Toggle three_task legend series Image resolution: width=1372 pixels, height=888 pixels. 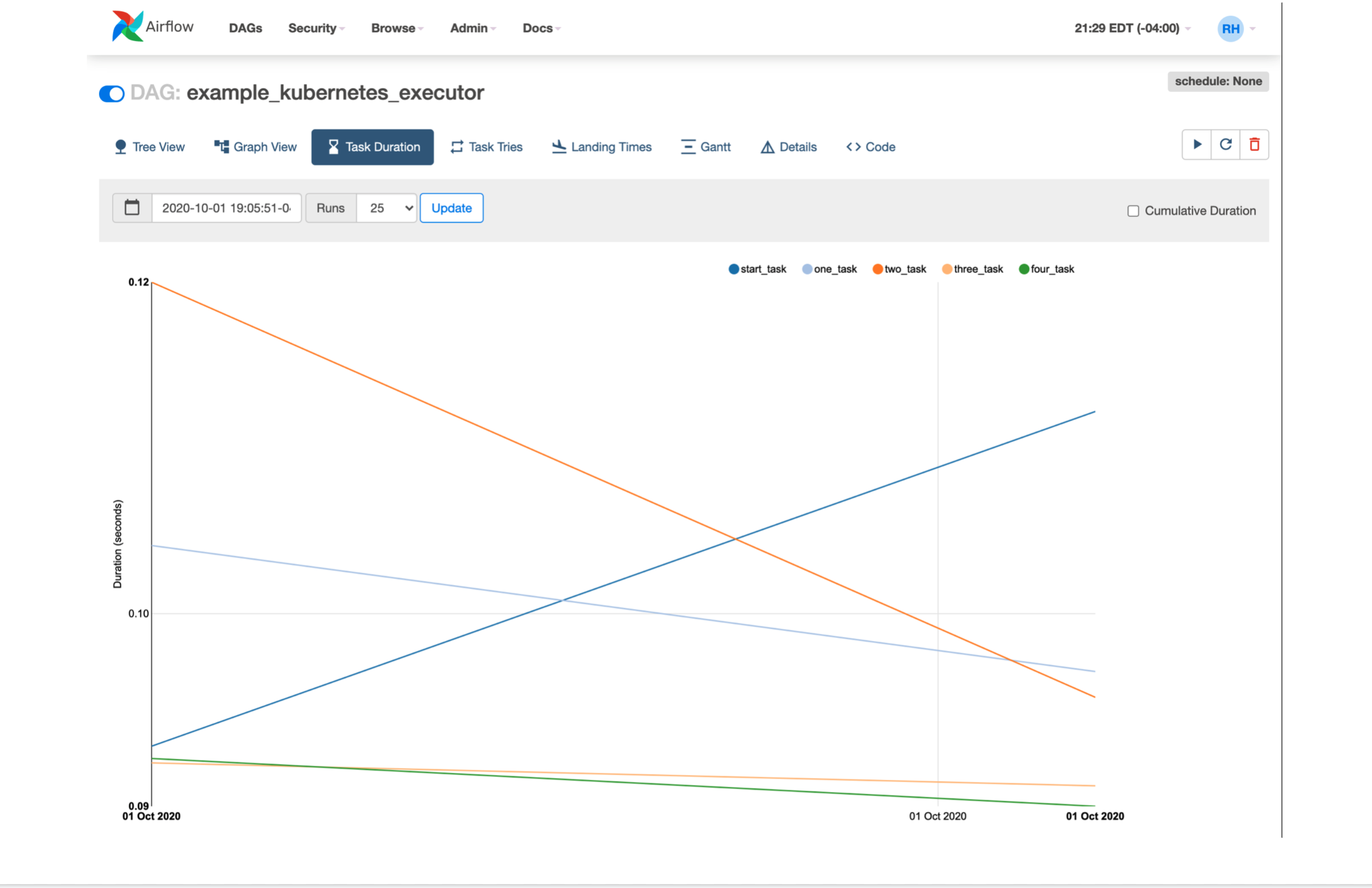tap(972, 269)
